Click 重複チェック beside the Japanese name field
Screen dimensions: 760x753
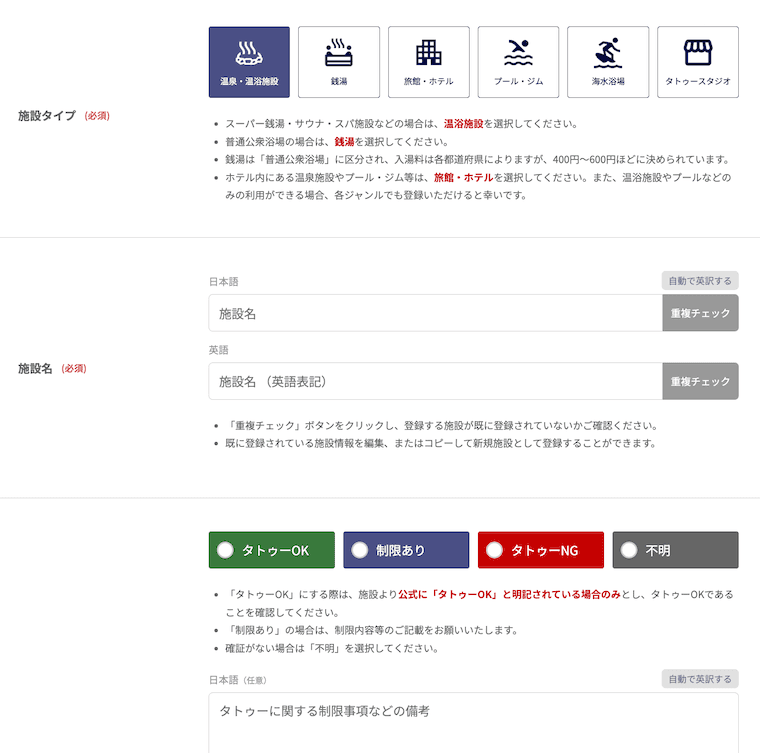pyautogui.click(x=700, y=313)
